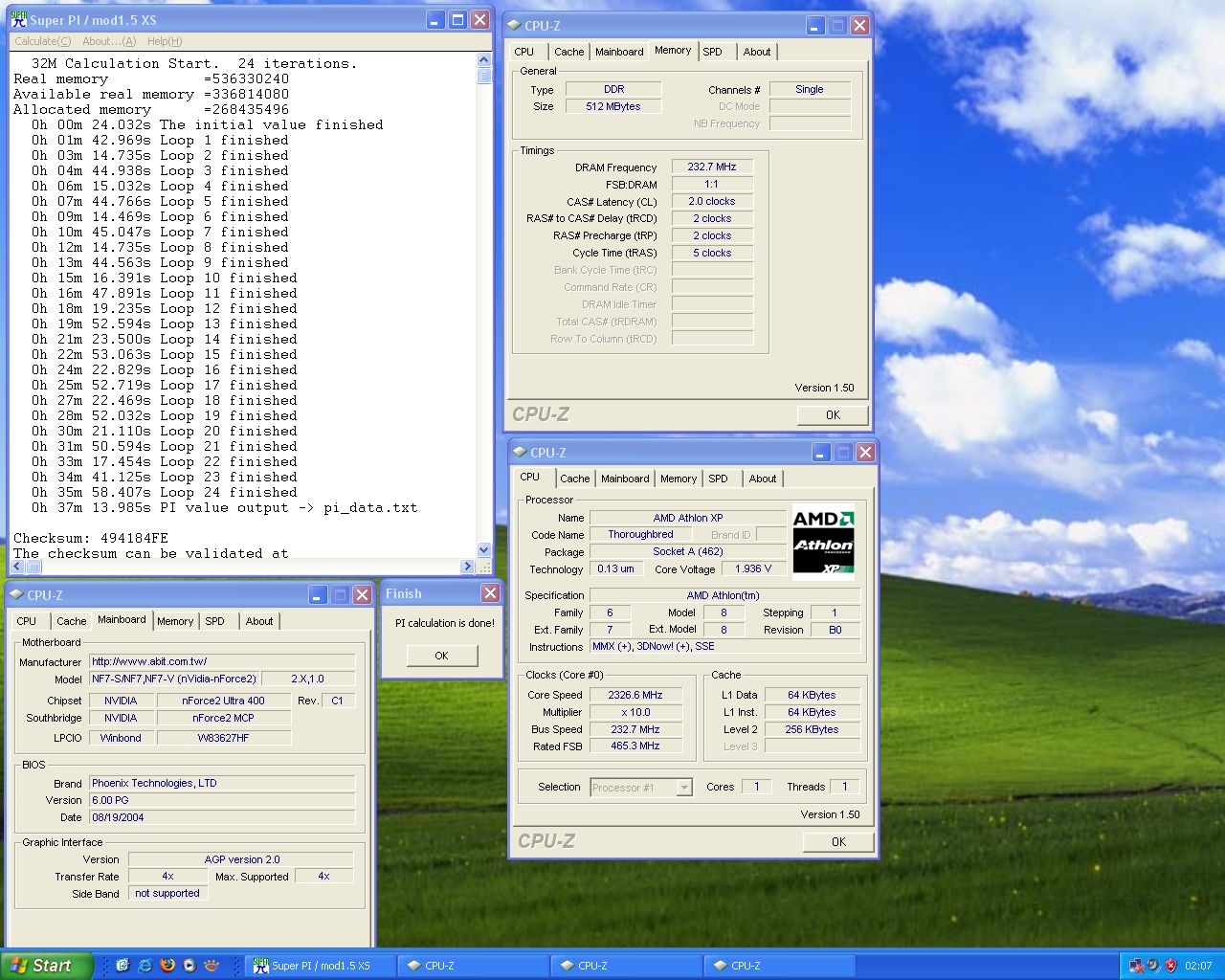Viewport: 1225px width, 980px height.
Task: Open the media player quick launch icon
Action: pos(189,966)
